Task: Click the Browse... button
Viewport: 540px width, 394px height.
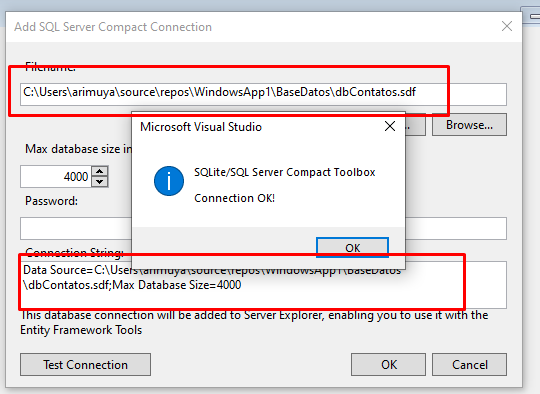Action: pyautogui.click(x=469, y=125)
